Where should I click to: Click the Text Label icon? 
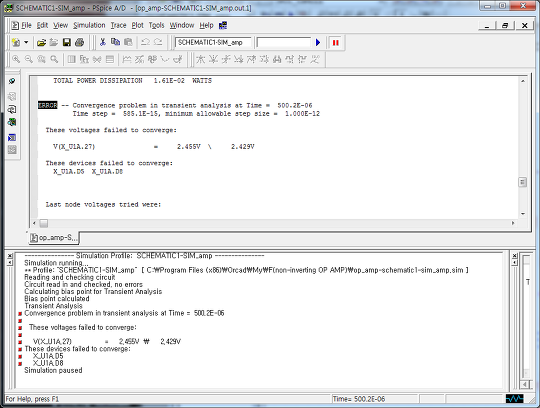coord(152,60)
